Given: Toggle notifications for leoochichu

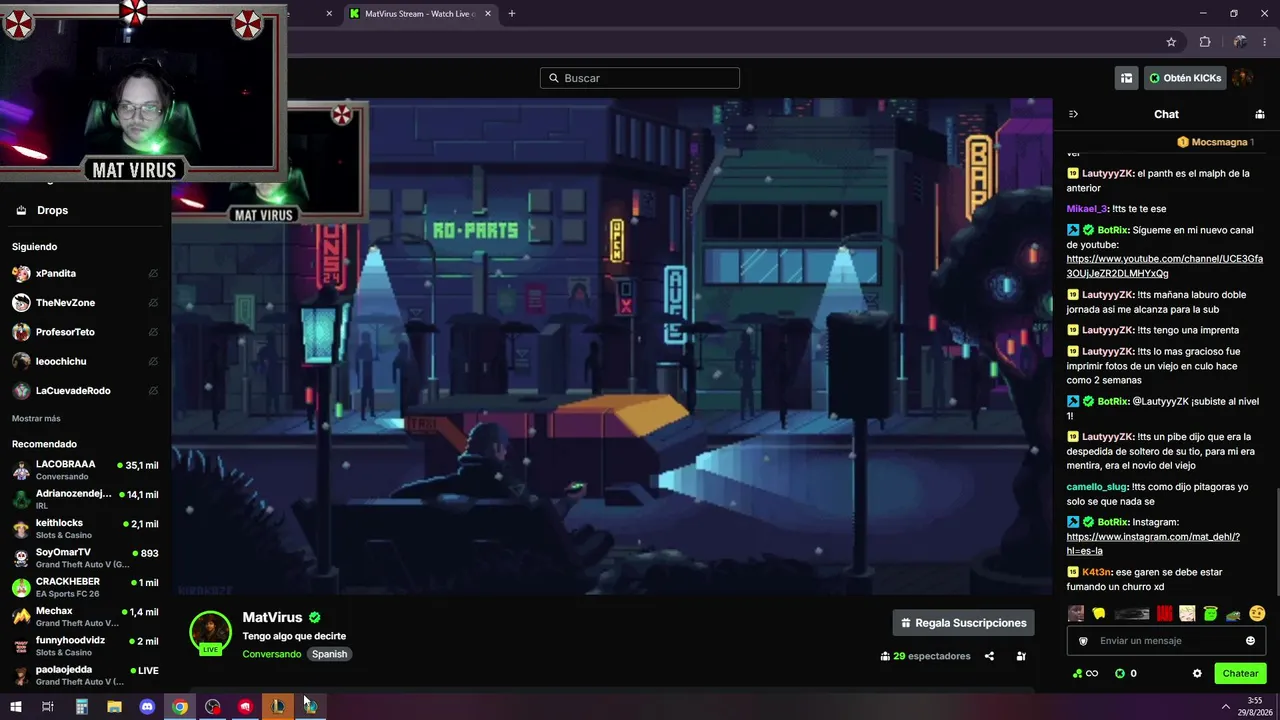Looking at the screenshot, I should pyautogui.click(x=153, y=361).
